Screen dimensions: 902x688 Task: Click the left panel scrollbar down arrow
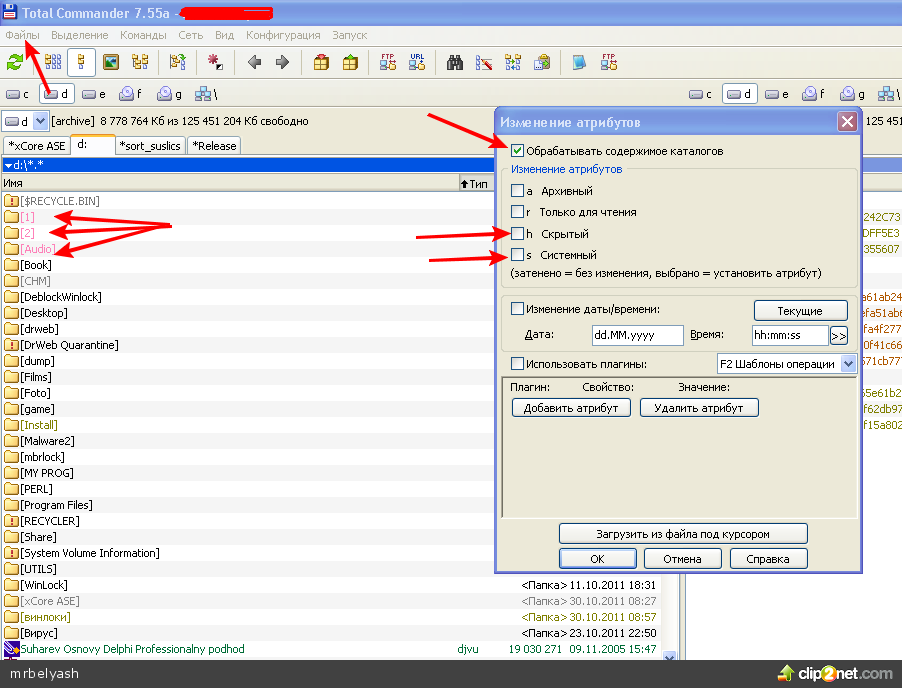tap(669, 656)
